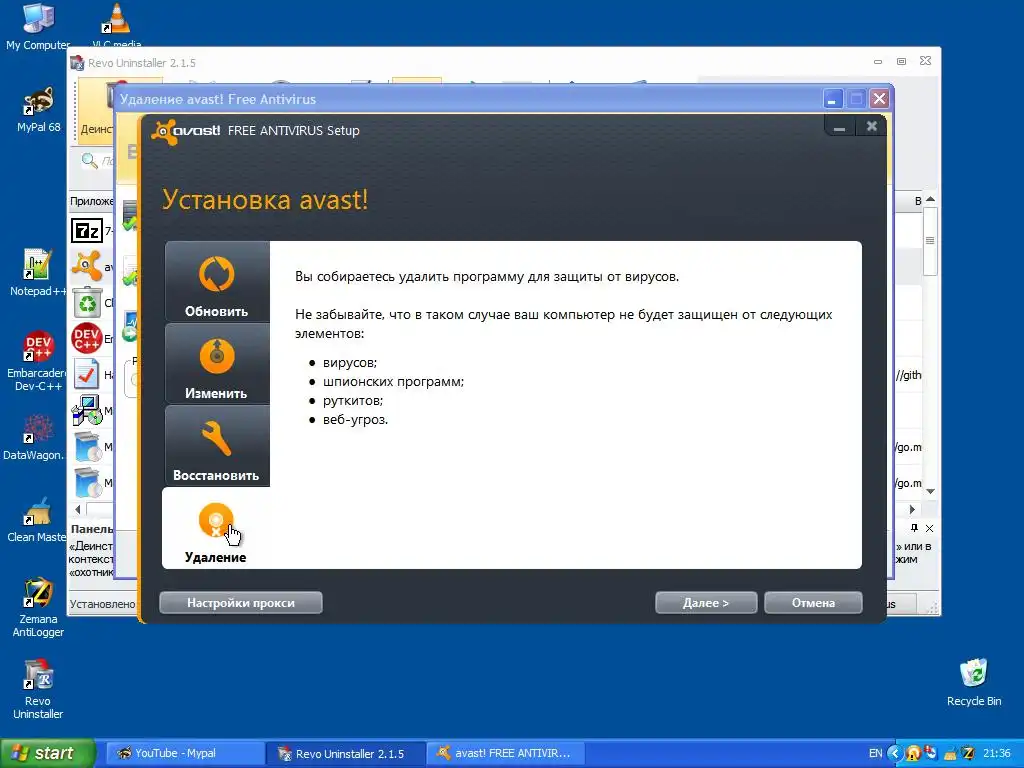This screenshot has height=768, width=1024.
Task: Open Notepad++ desktop shortcut
Action: (x=37, y=273)
